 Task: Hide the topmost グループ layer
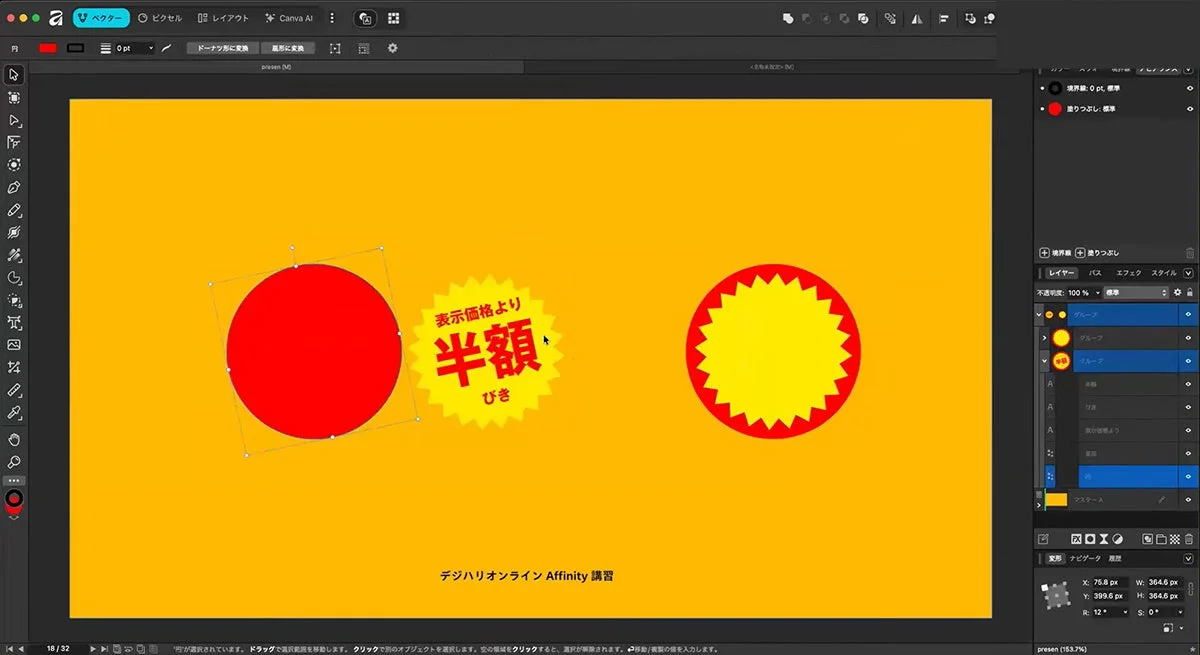click(1188, 314)
